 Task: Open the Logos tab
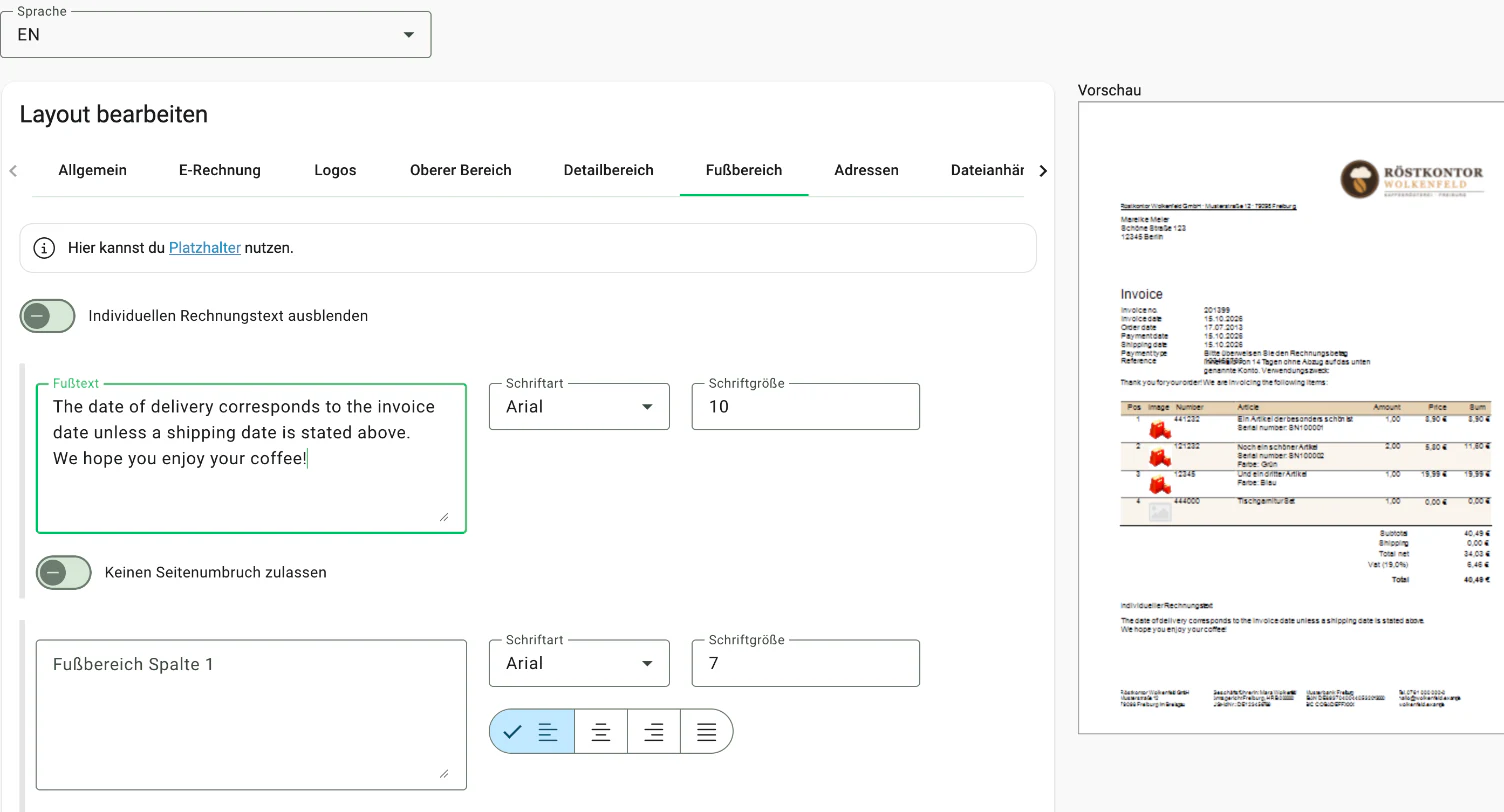click(x=335, y=170)
